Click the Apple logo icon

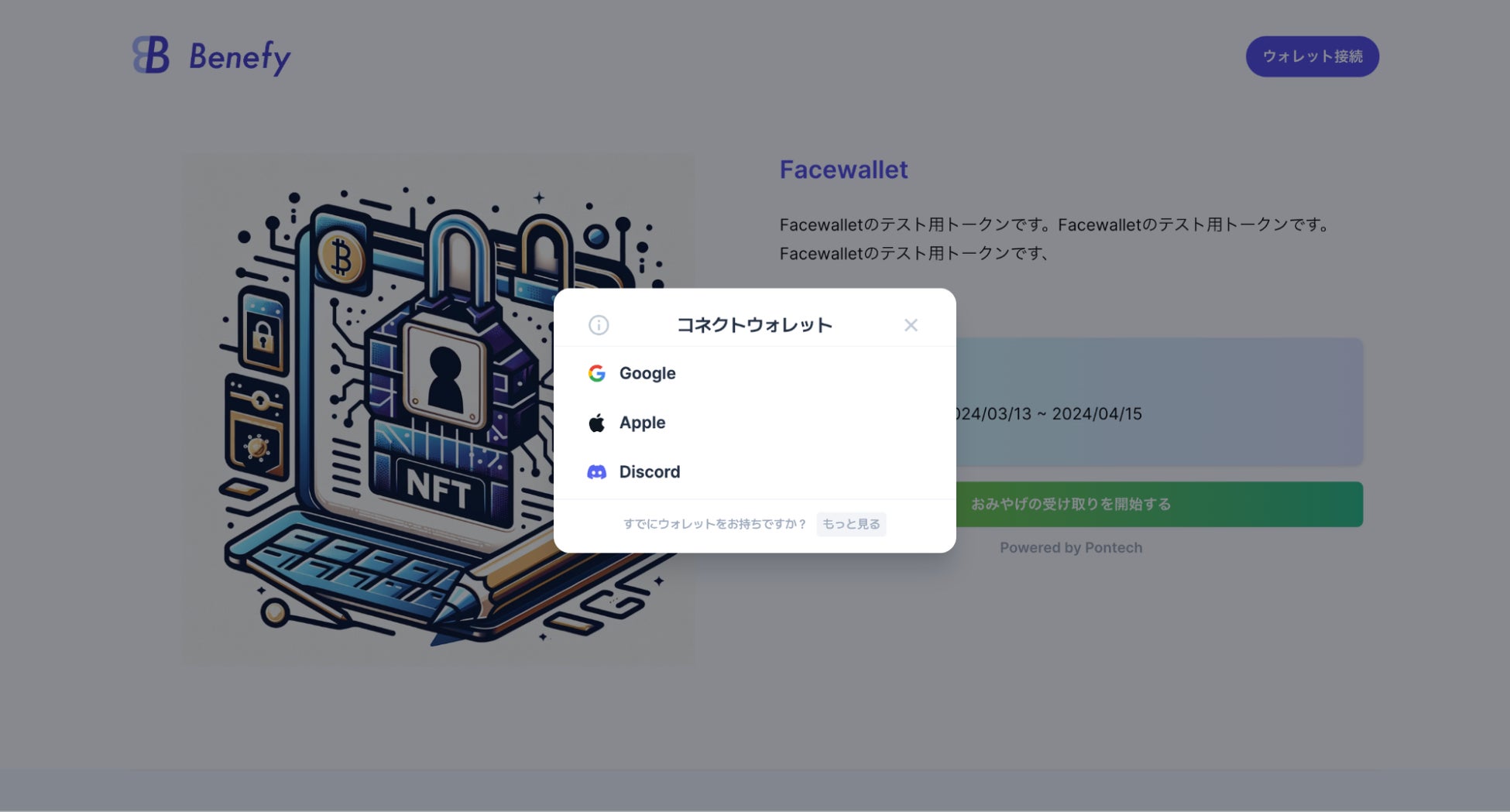596,423
